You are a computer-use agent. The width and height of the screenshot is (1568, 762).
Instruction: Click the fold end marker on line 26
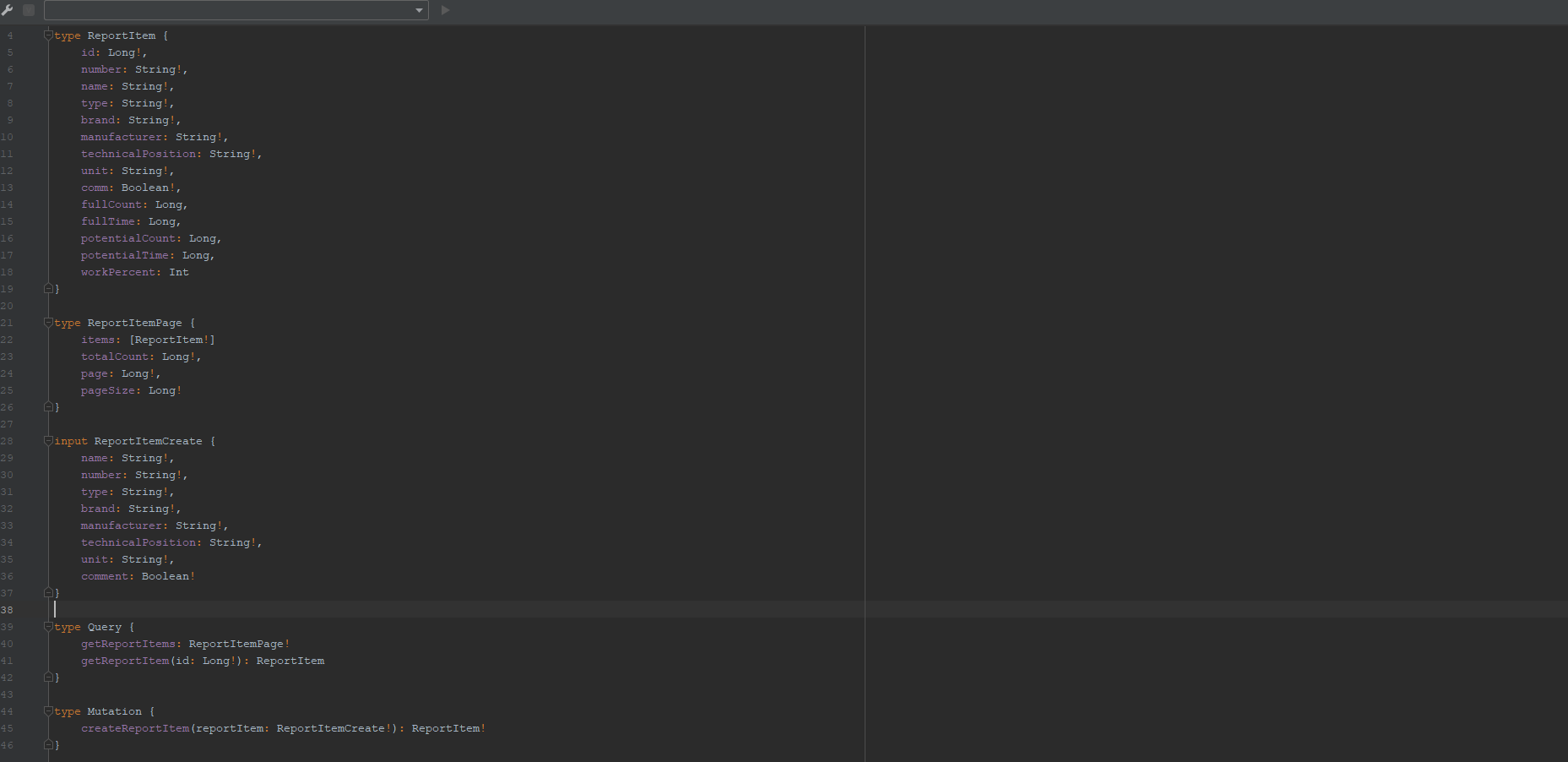(48, 407)
